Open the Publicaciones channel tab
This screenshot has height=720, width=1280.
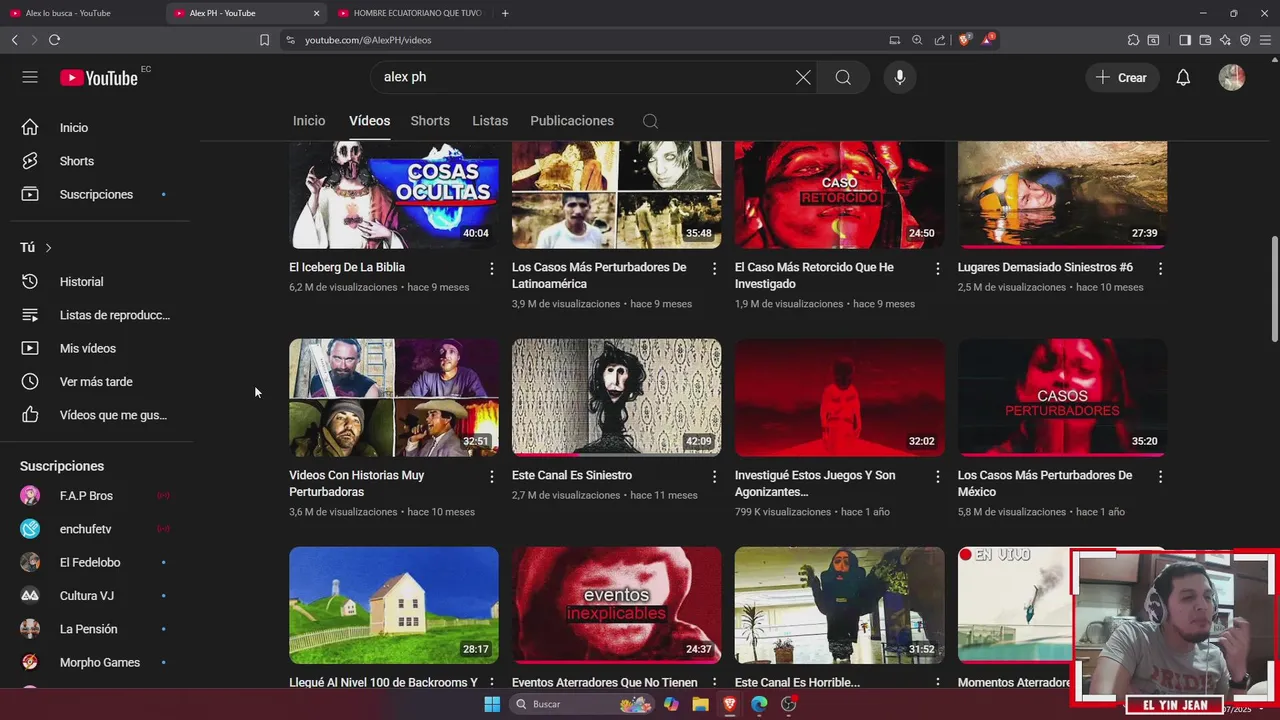click(572, 121)
